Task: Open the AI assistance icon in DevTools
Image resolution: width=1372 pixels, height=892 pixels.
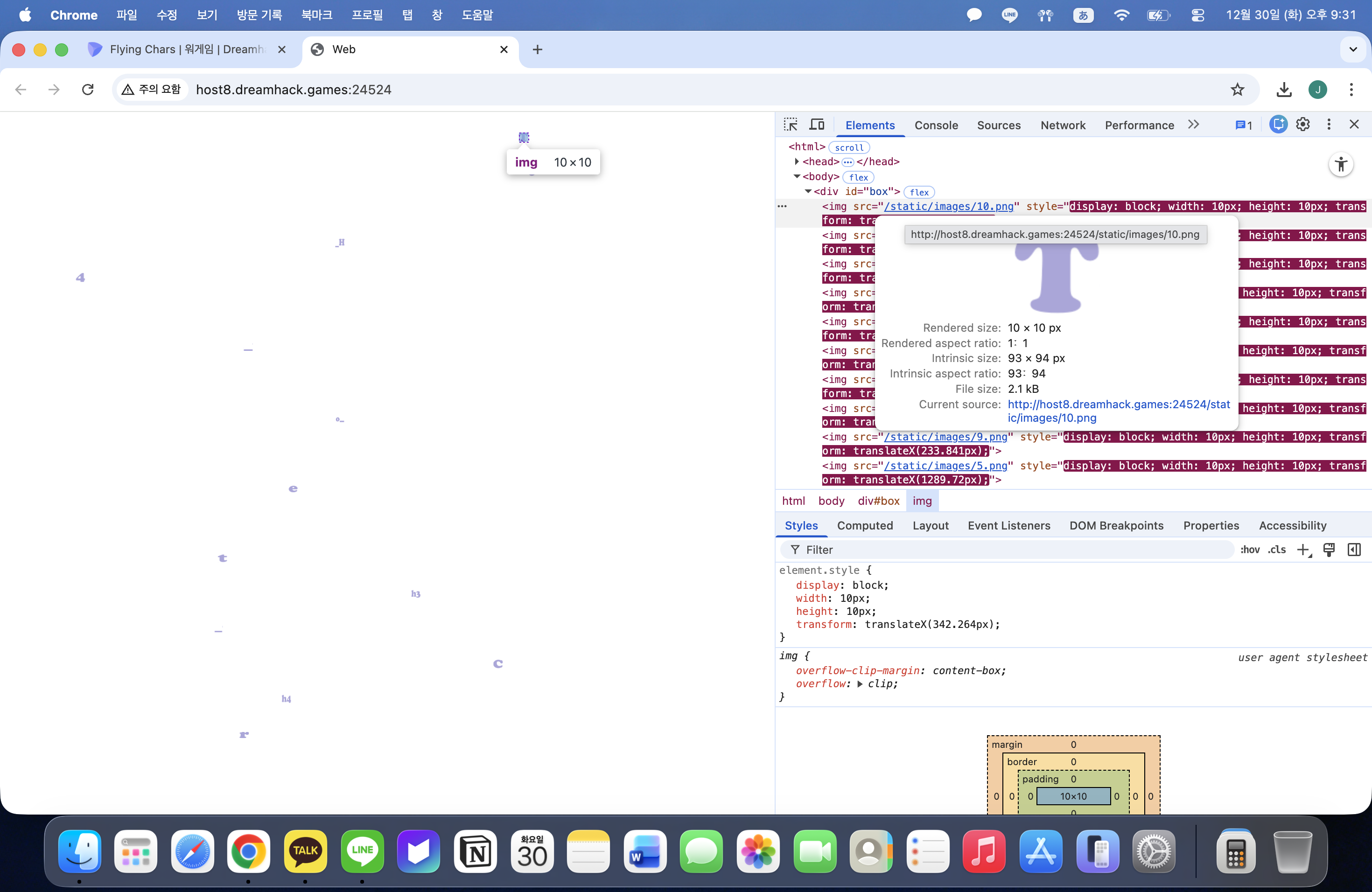Action: tap(1277, 125)
